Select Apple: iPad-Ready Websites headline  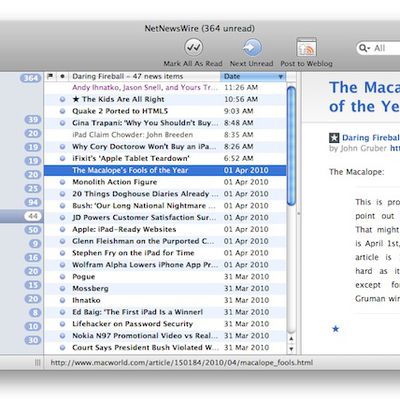coord(124,230)
